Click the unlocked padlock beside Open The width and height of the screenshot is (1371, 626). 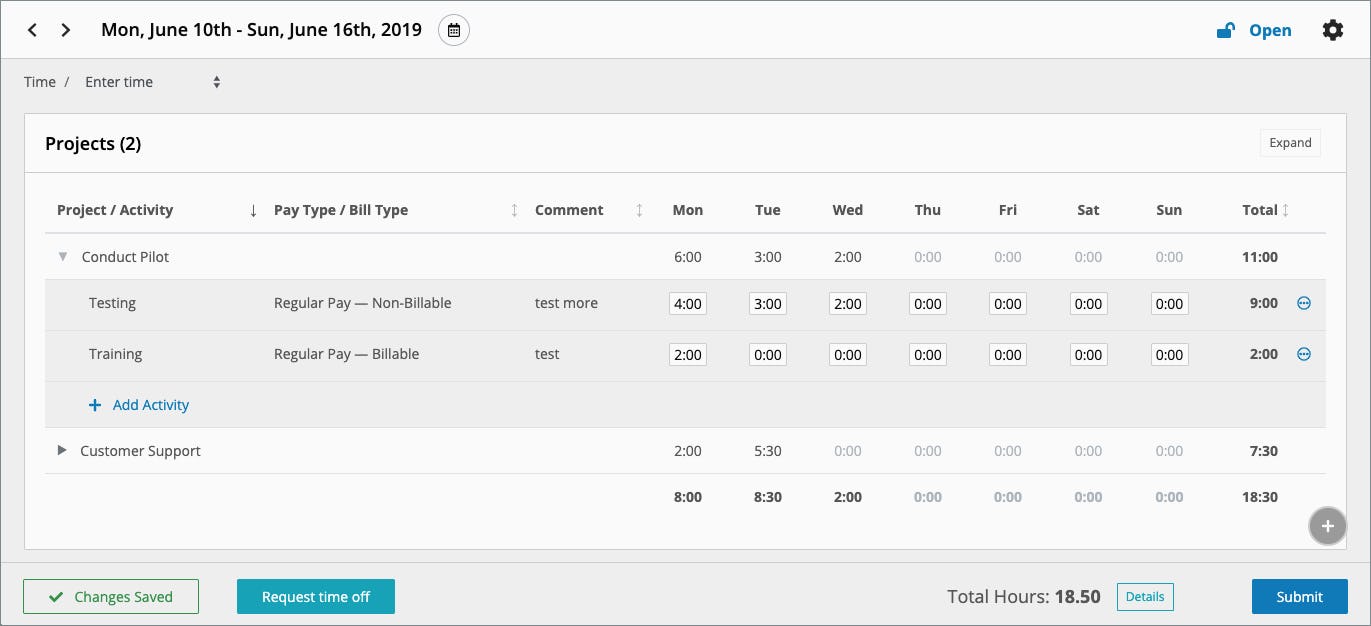click(x=1224, y=30)
